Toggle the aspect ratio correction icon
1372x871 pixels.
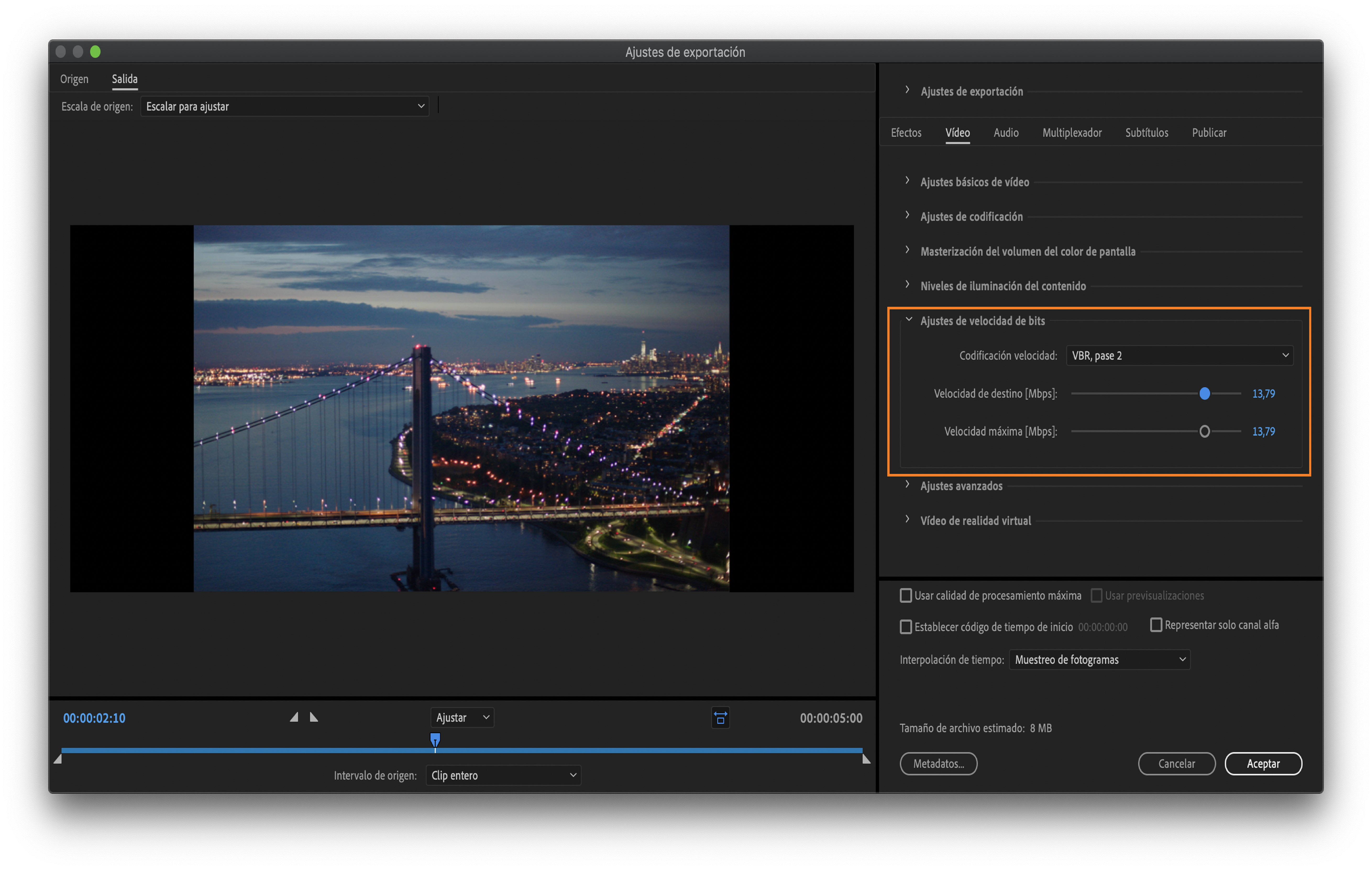720,718
